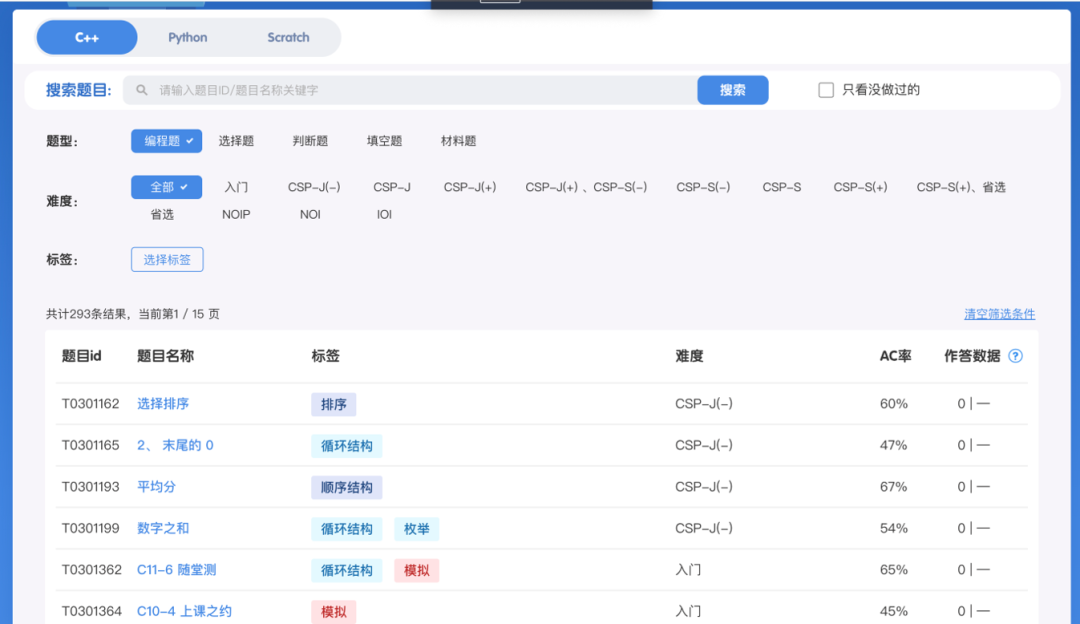Click problem ID T0301165
The width and height of the screenshot is (1080, 624).
[90, 446]
